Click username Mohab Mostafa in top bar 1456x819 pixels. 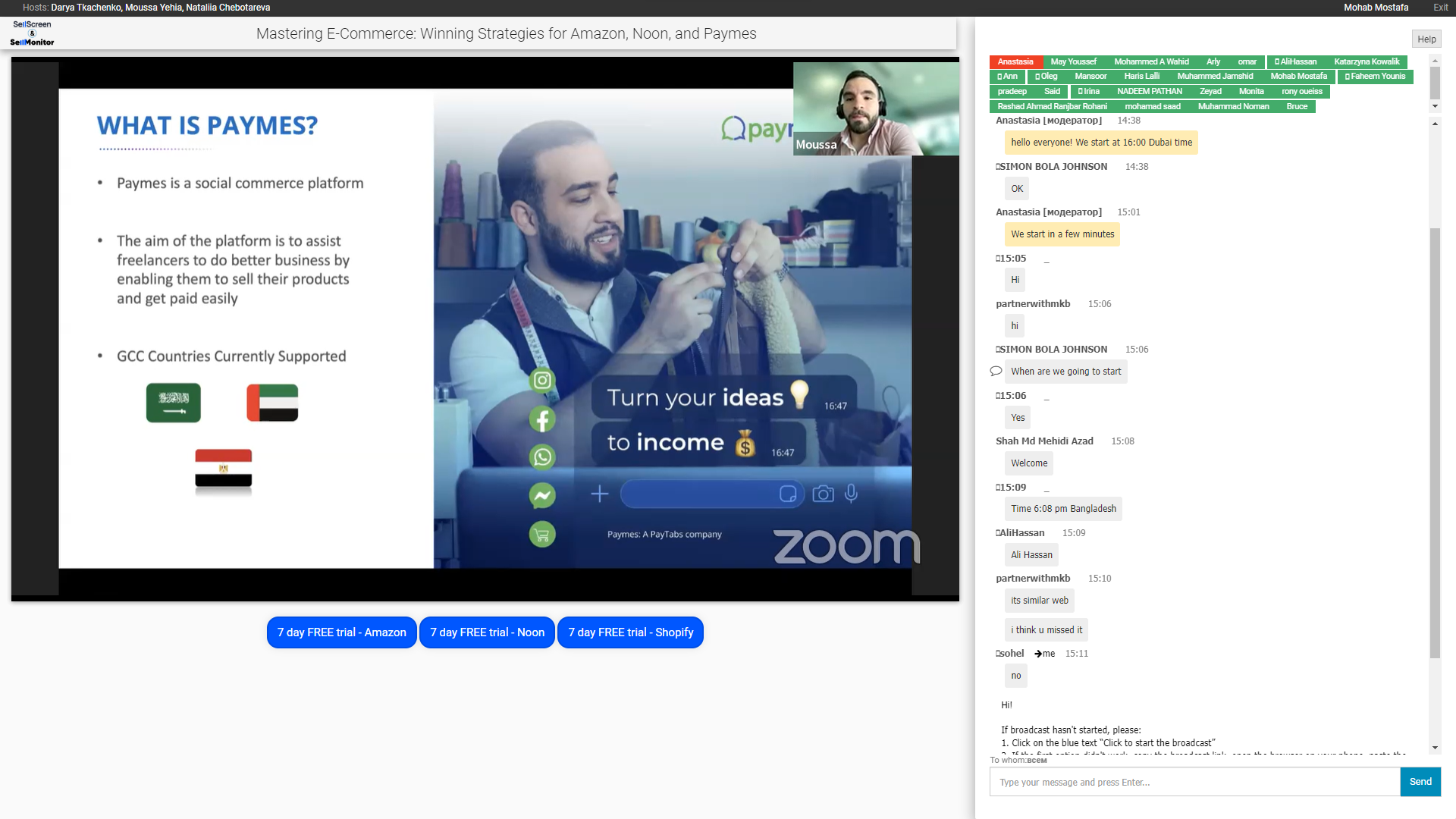tap(1376, 8)
